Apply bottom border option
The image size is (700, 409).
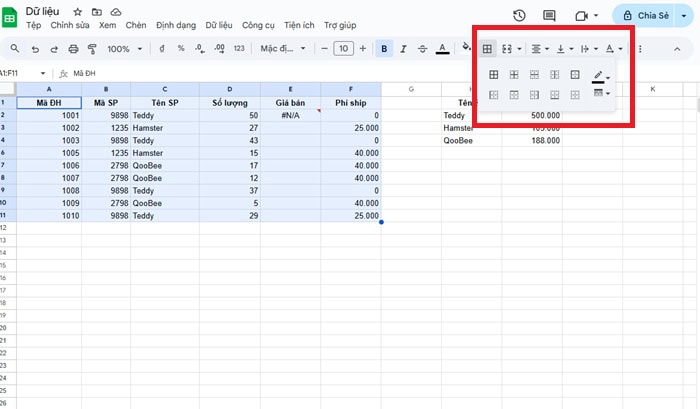pyautogui.click(x=554, y=95)
